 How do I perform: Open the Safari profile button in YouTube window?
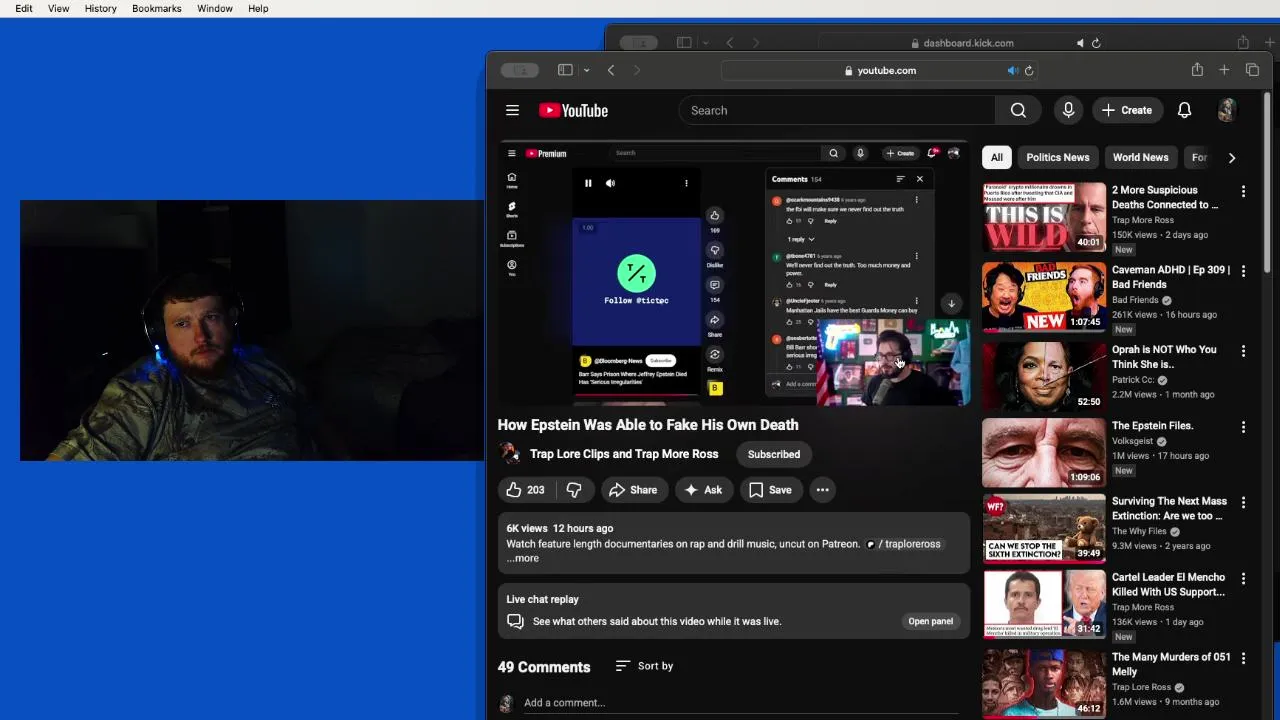pos(520,70)
